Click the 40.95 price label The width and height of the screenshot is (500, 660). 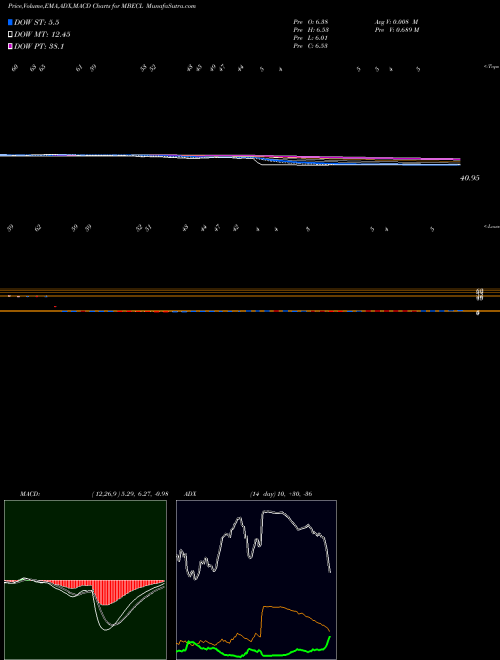point(469,178)
